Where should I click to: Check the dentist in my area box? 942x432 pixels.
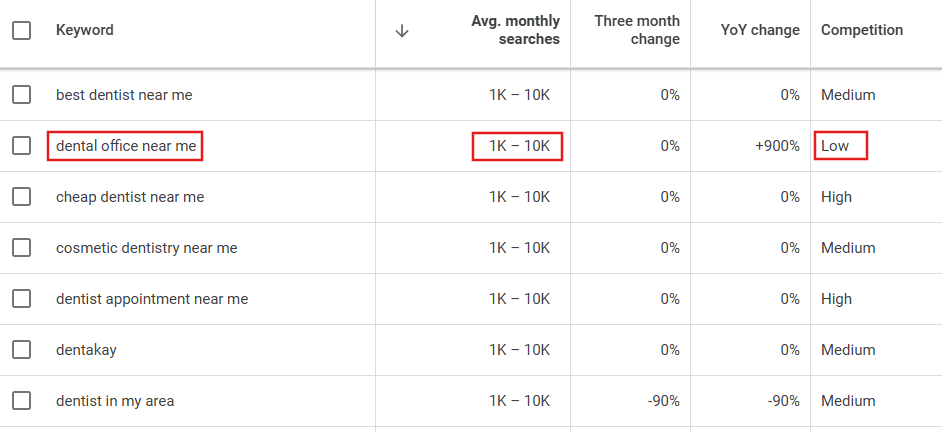tap(22, 401)
